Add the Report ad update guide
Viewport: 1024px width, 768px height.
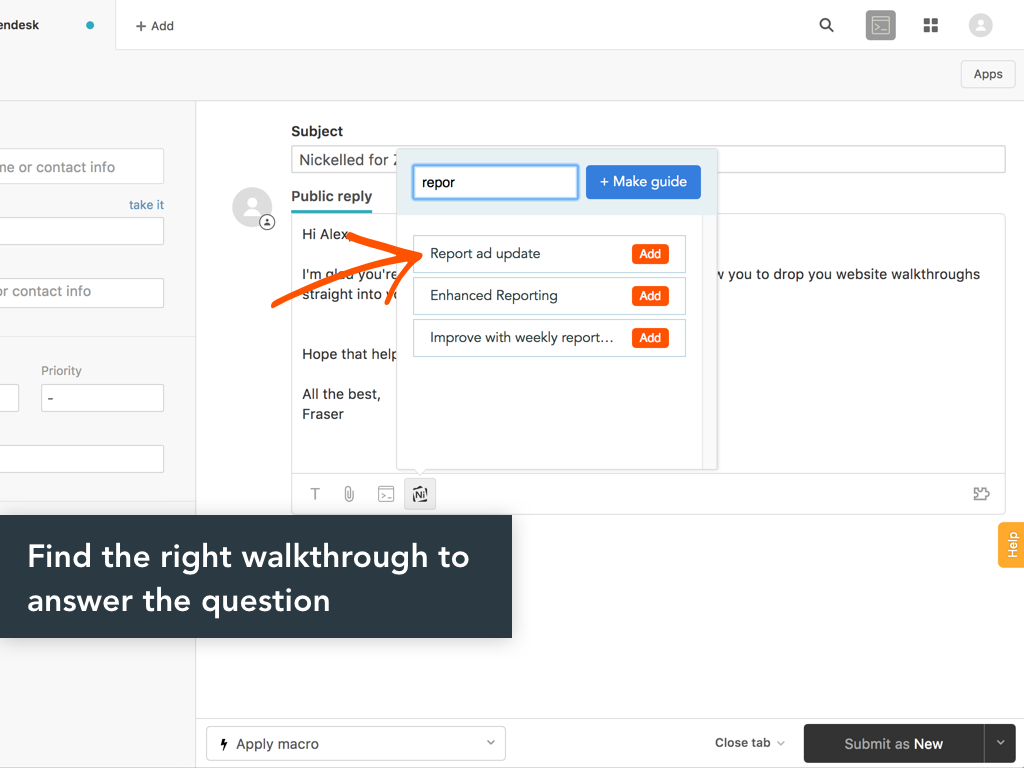coord(650,254)
